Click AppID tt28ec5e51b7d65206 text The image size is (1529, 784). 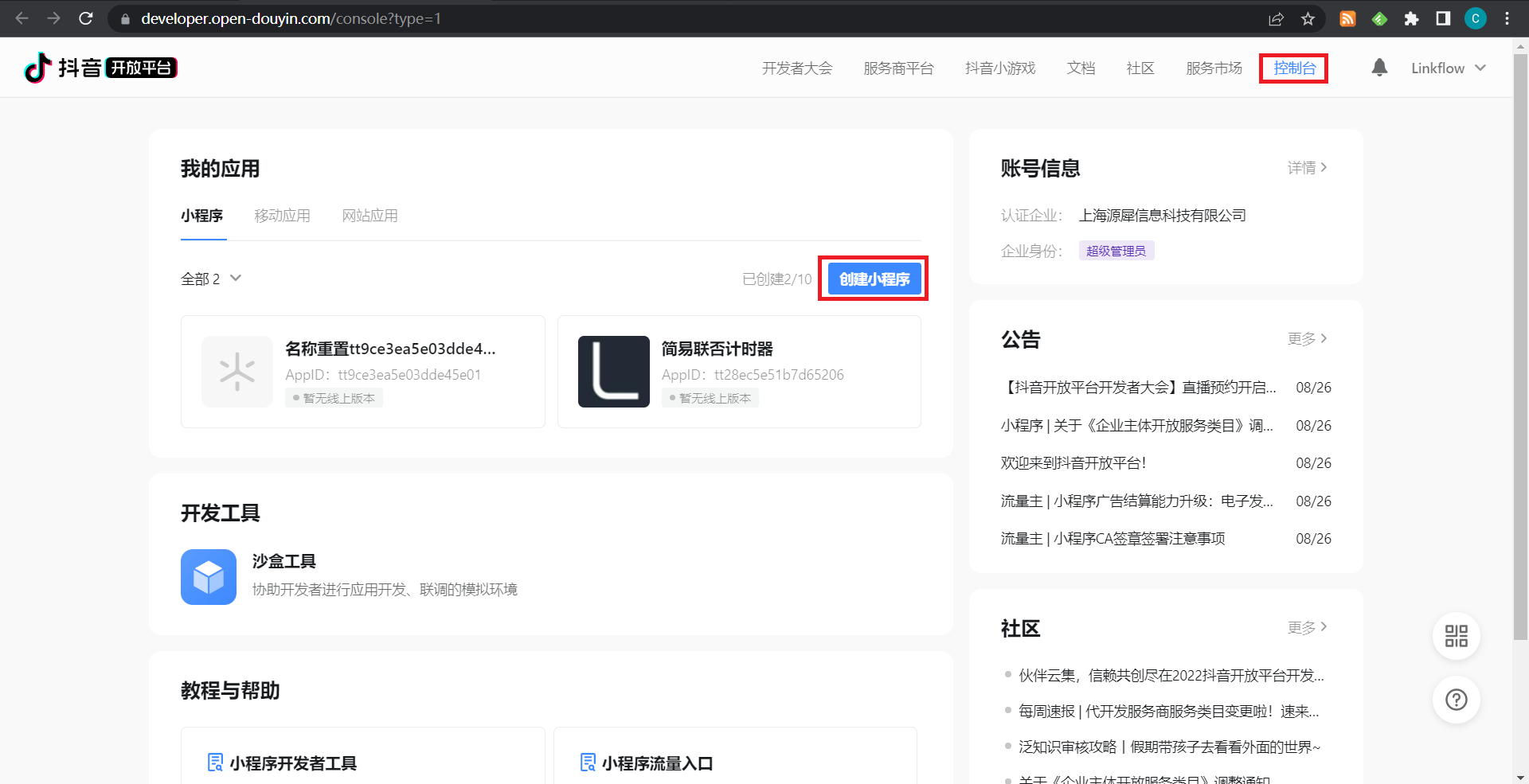[x=753, y=375]
